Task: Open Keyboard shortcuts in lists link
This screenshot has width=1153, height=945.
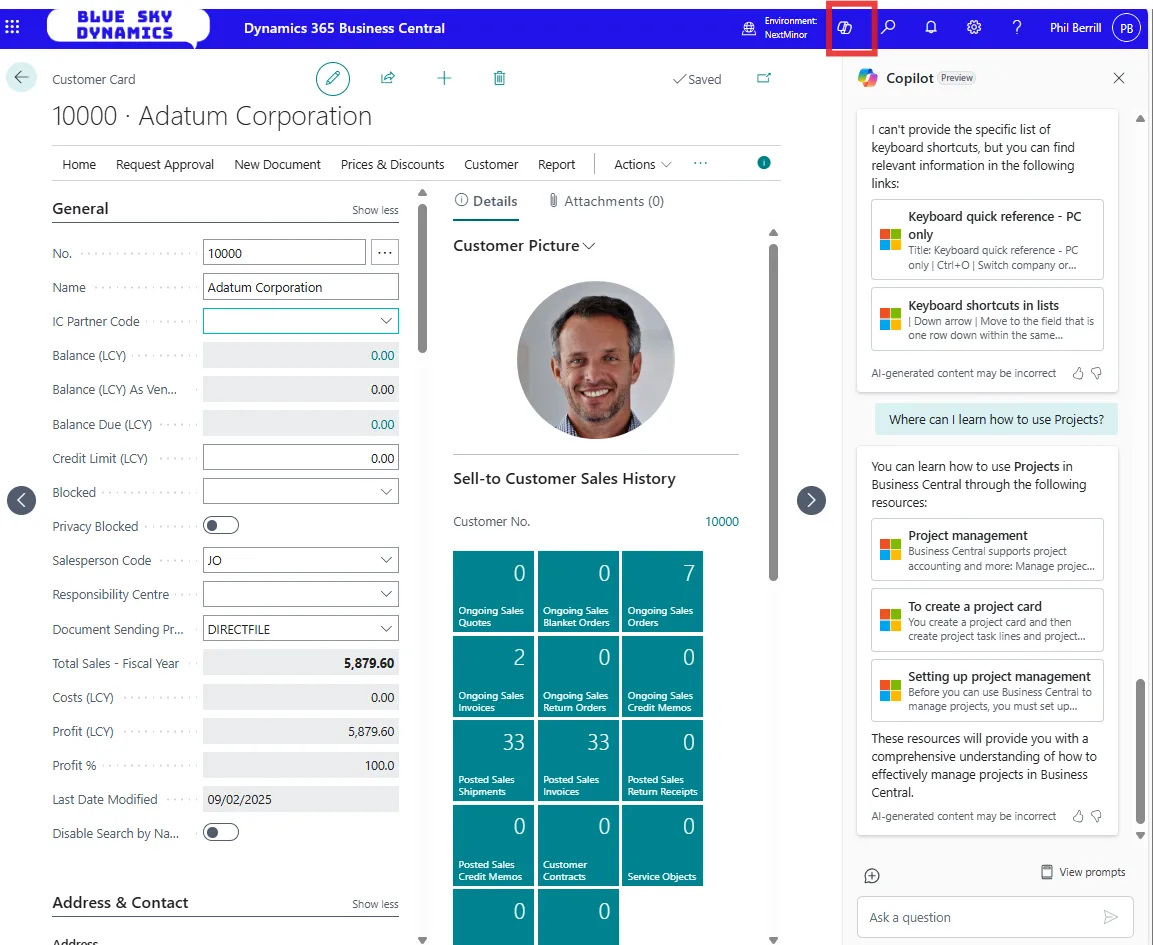Action: click(987, 319)
